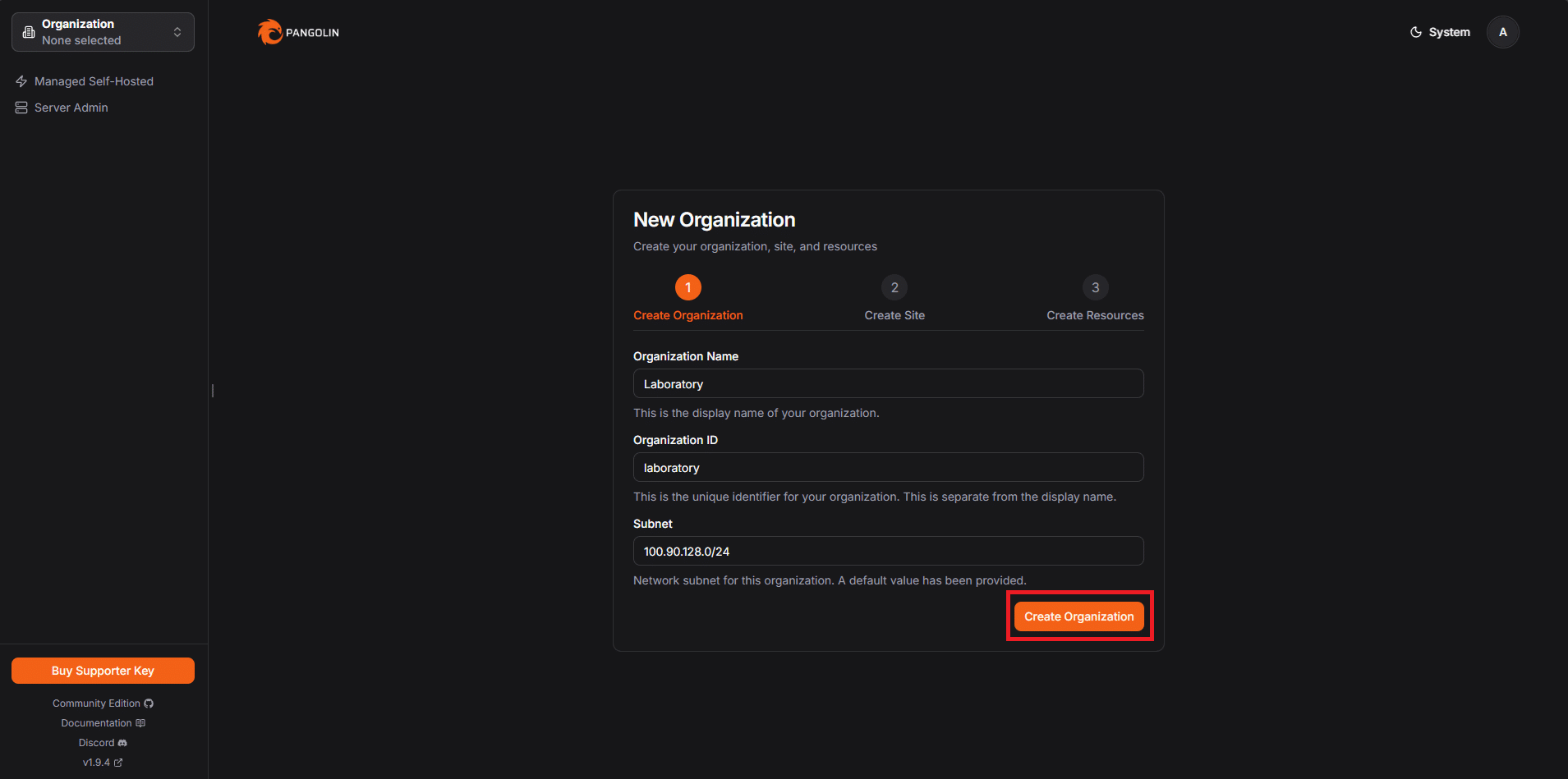Go to Server Admin
1568x779 pixels.
pos(71,108)
